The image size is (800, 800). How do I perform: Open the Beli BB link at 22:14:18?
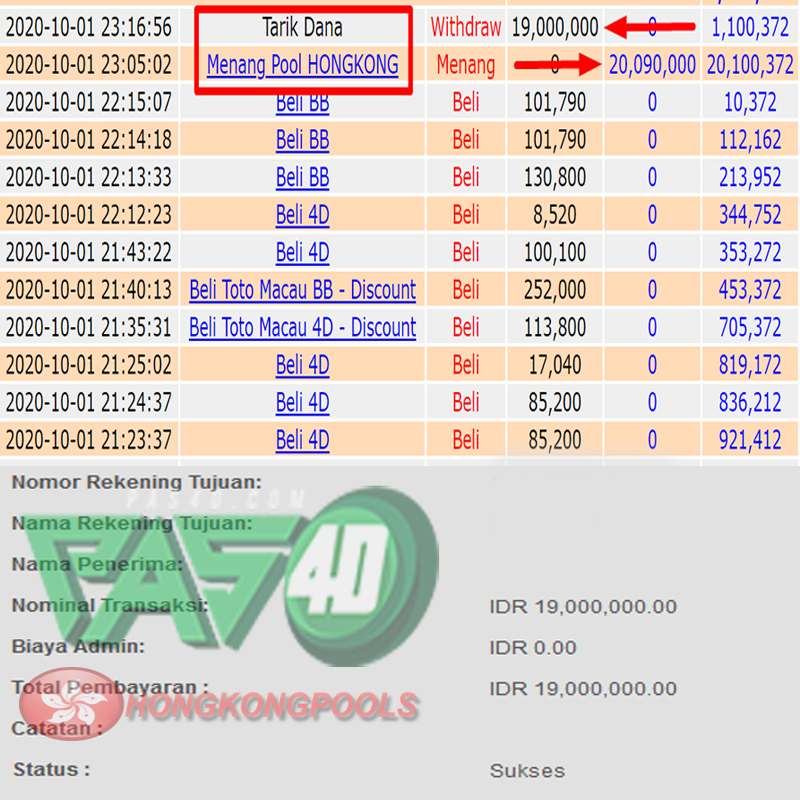pos(303,140)
